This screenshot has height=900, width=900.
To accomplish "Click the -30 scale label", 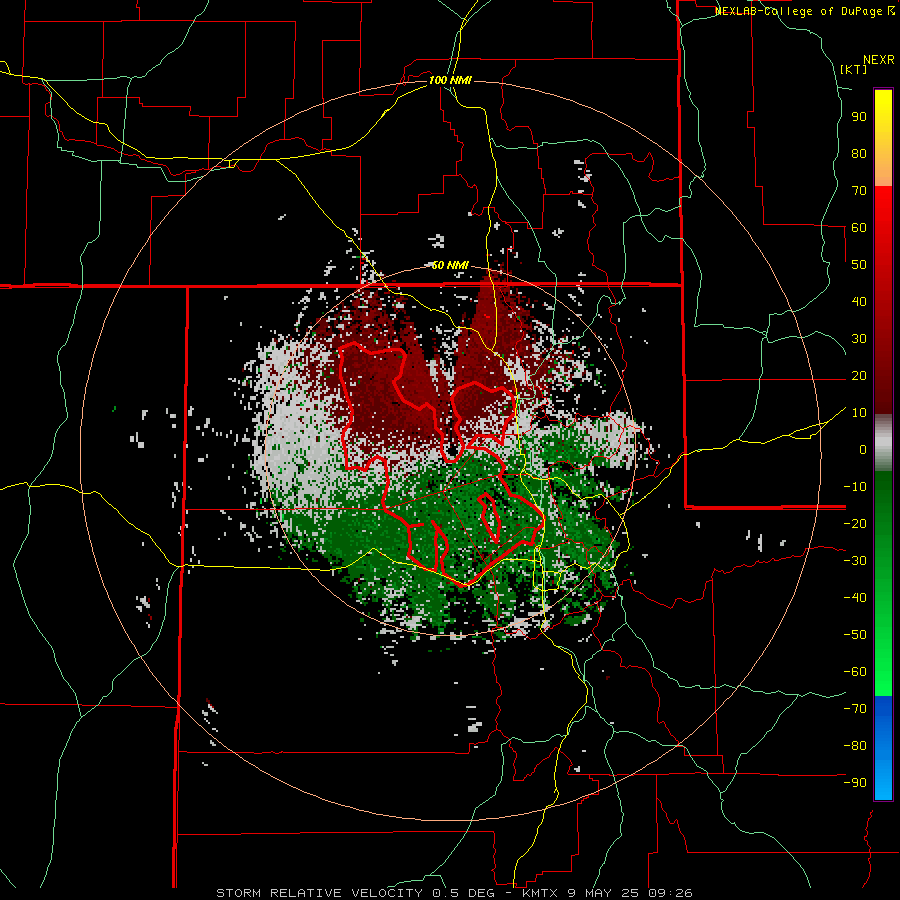I will [x=856, y=561].
